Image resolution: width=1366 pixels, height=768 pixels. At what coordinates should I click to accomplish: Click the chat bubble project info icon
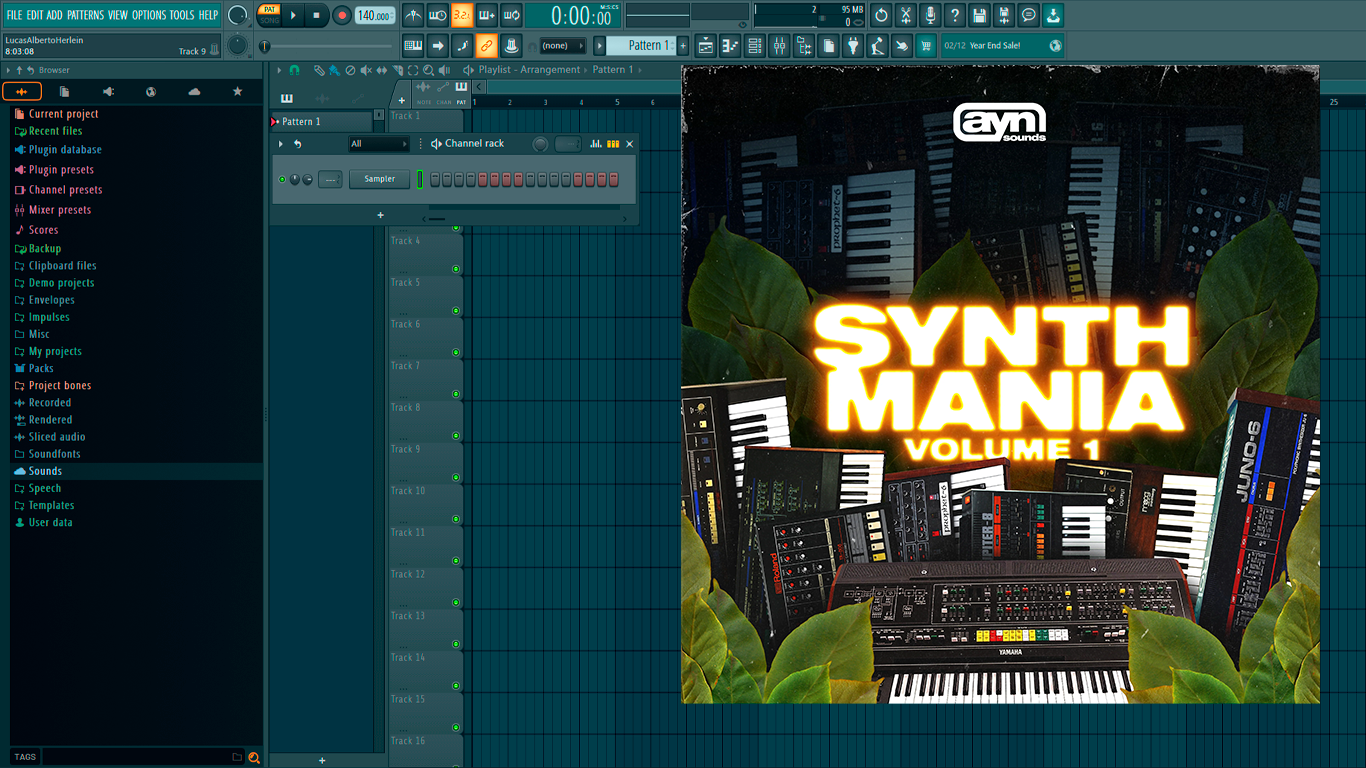[x=1028, y=15]
